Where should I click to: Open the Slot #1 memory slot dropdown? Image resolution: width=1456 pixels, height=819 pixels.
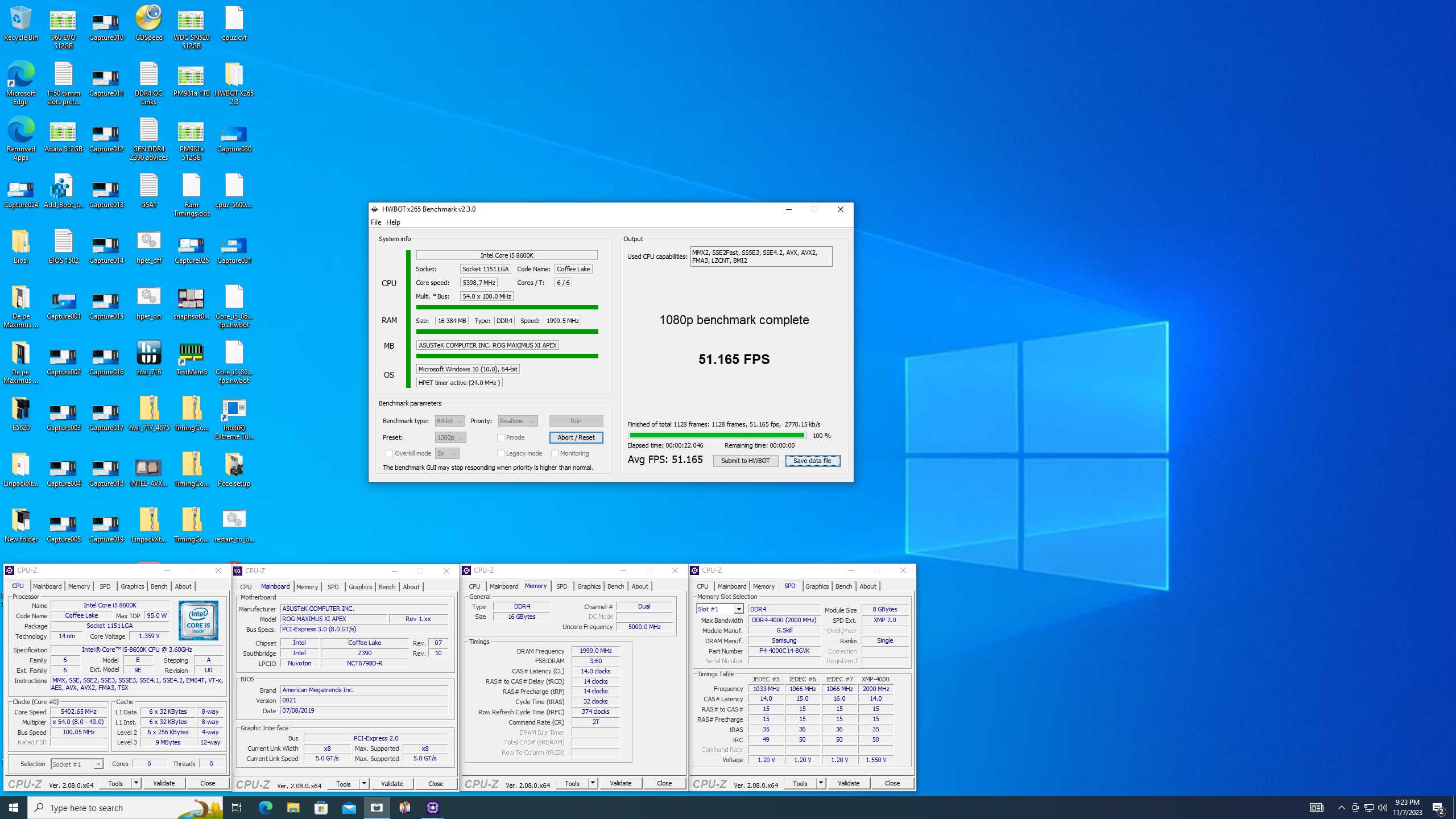tap(719, 609)
